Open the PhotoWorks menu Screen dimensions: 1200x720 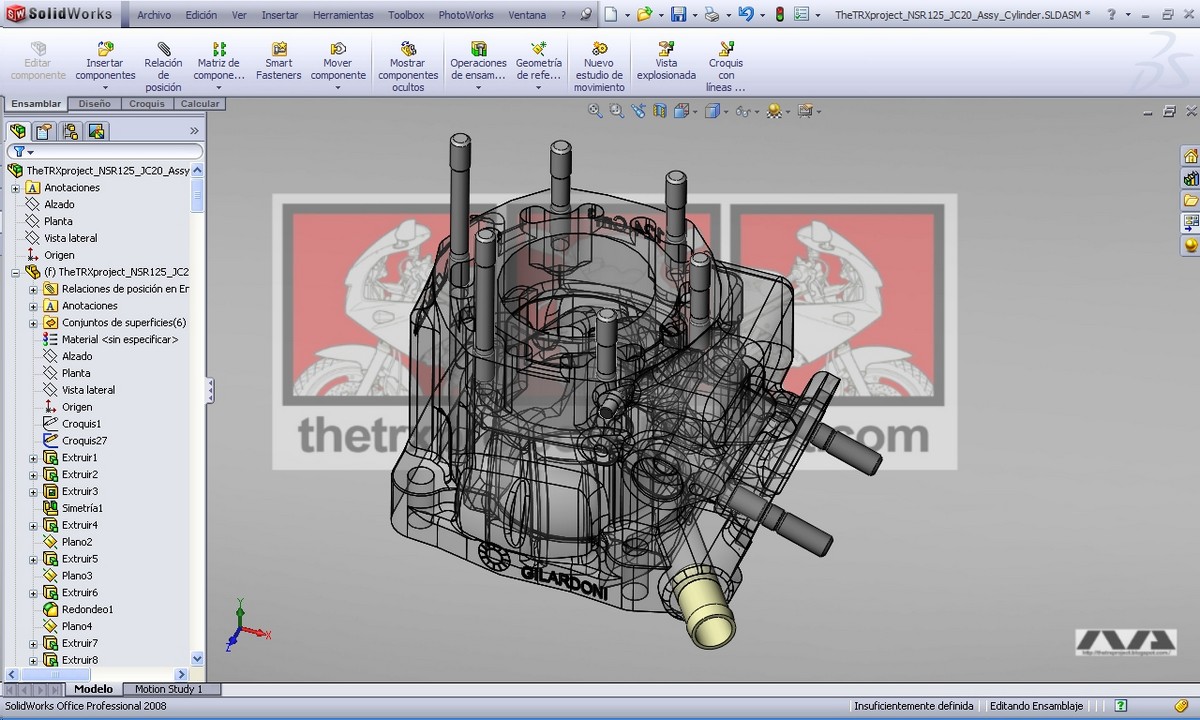tap(466, 15)
